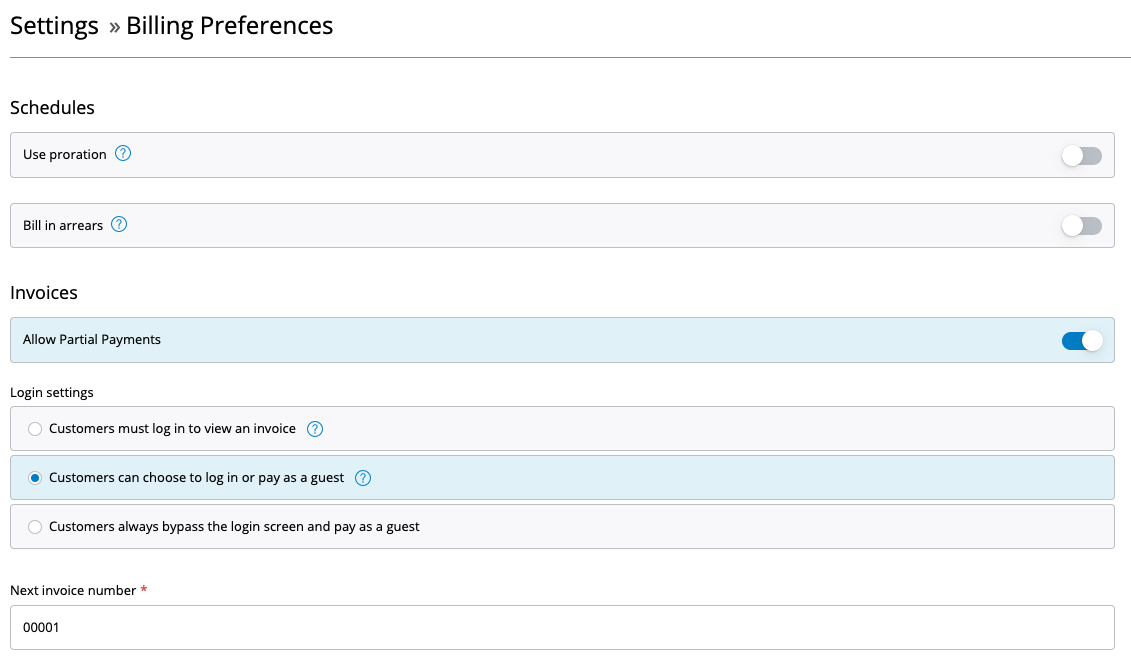Image resolution: width=1131 pixels, height=665 pixels.
Task: Navigate back to Settings via breadcrumb
Action: point(54,26)
